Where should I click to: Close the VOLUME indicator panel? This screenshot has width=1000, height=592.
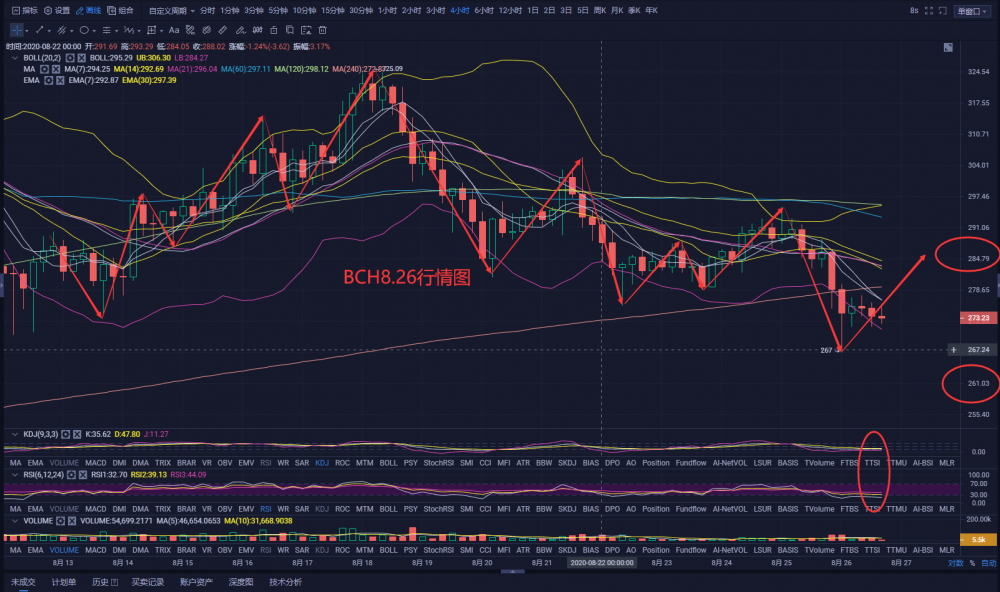pyautogui.click(x=71, y=521)
